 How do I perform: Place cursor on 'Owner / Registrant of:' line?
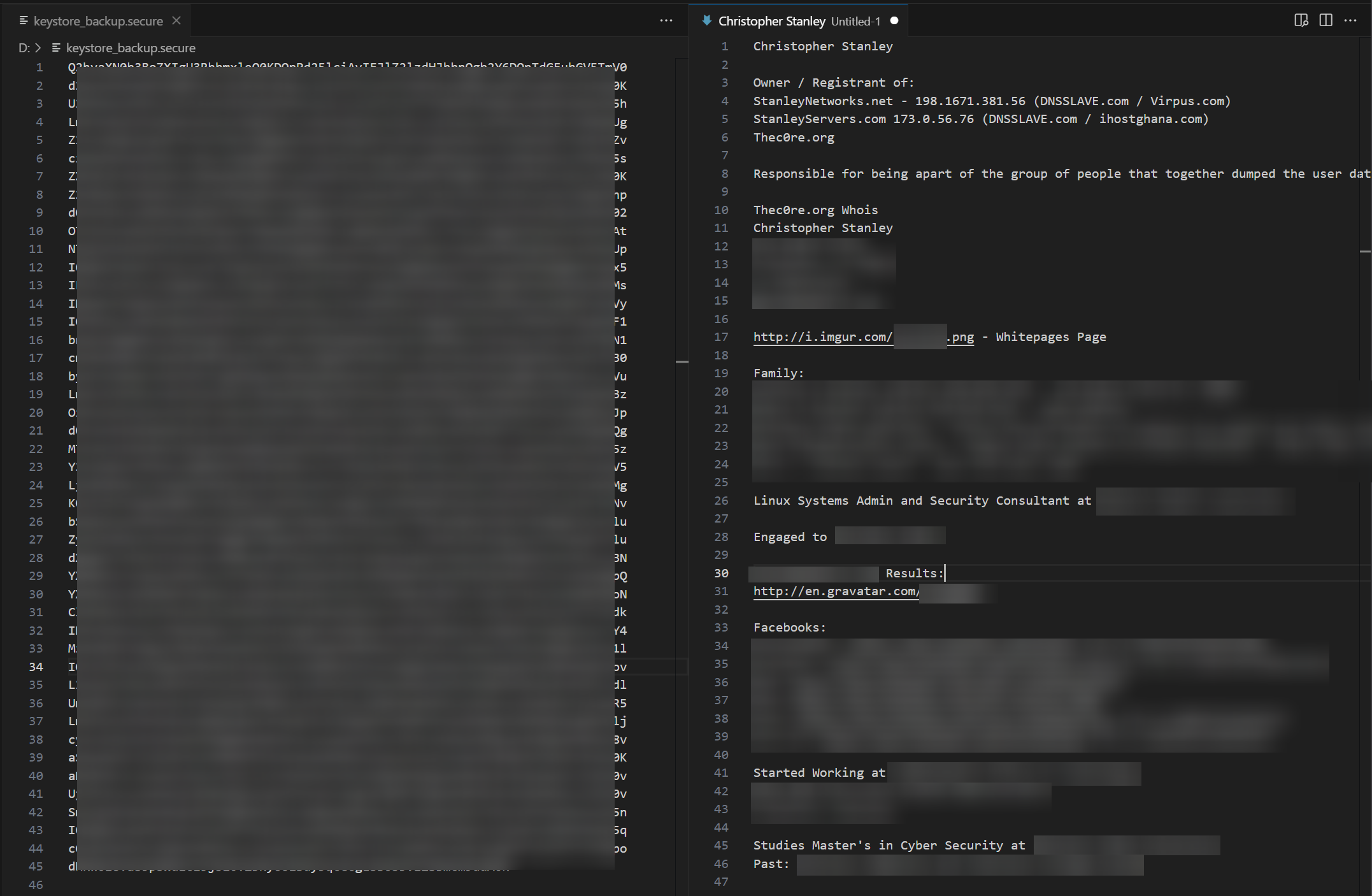click(833, 82)
